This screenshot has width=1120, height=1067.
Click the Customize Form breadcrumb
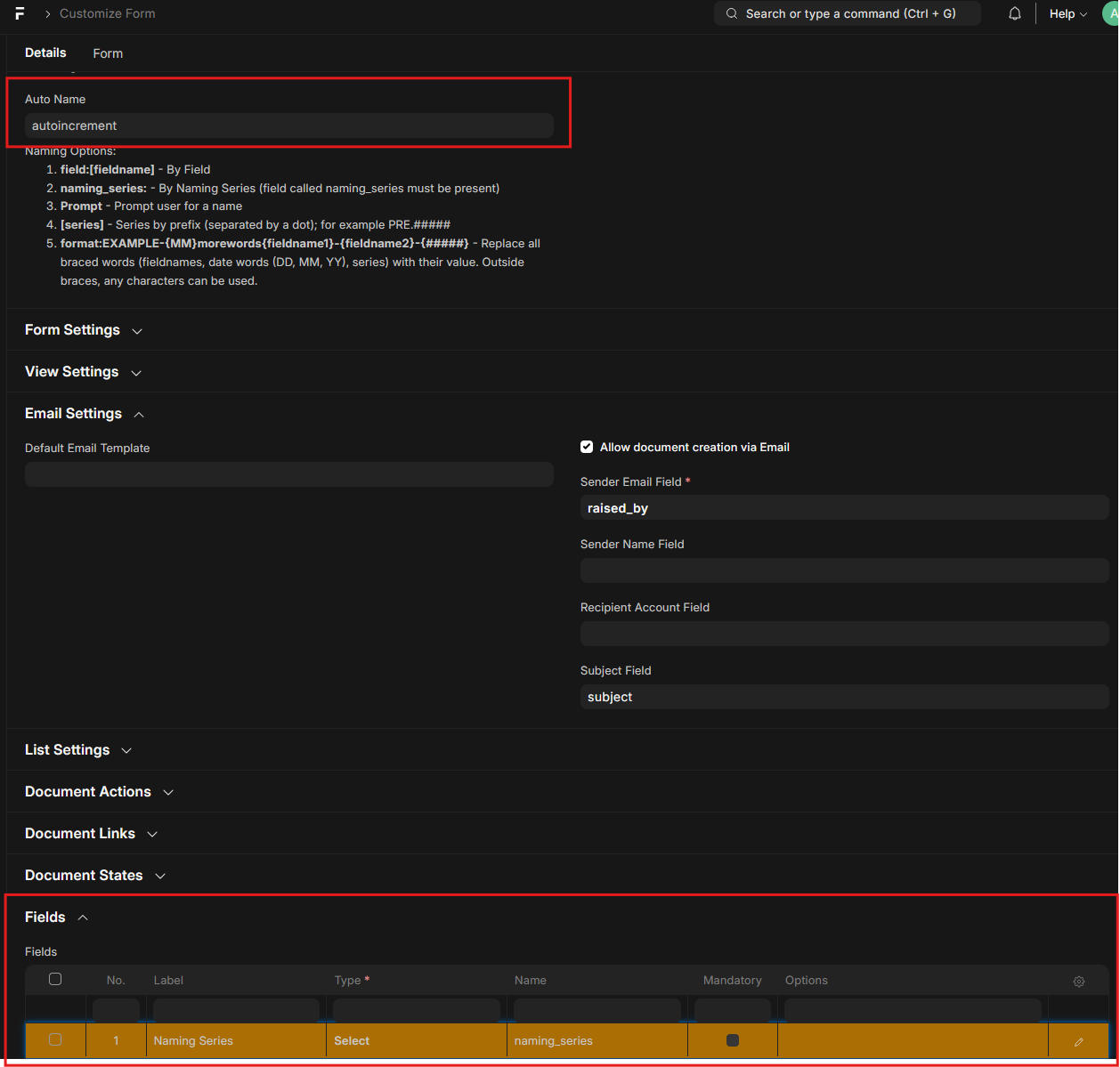107,13
